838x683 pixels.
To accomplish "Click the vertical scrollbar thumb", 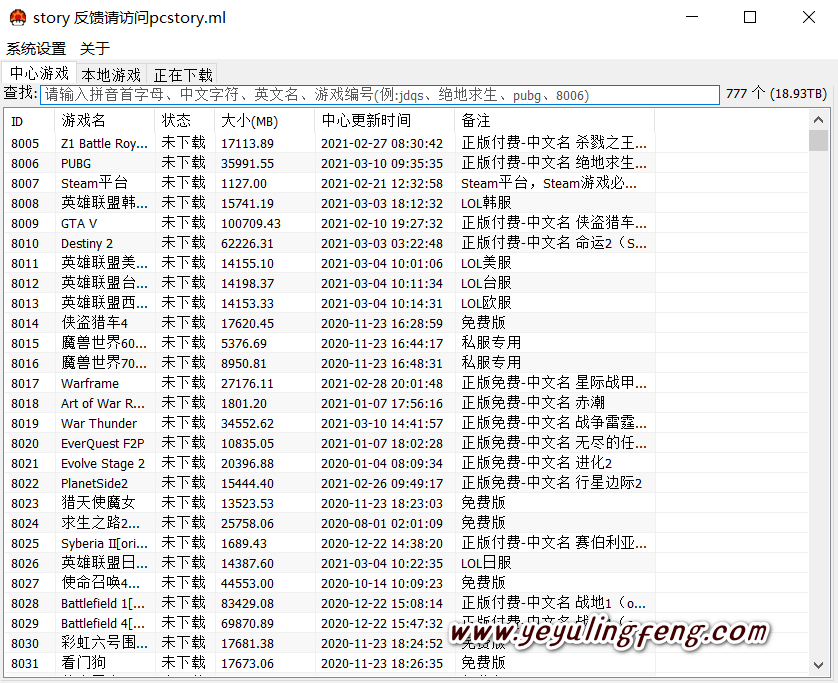I will pos(818,141).
